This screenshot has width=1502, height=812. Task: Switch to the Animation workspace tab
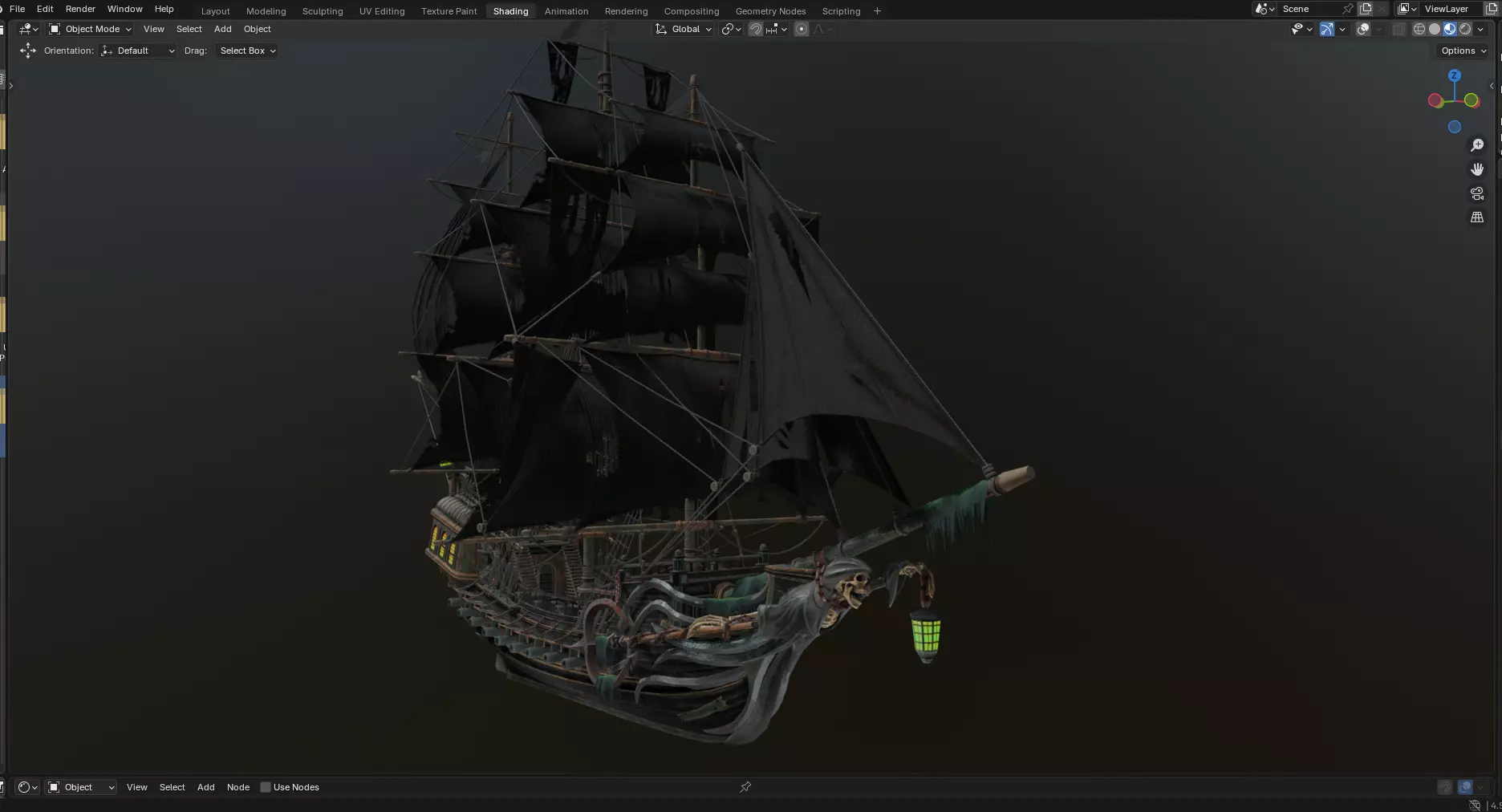[566, 11]
